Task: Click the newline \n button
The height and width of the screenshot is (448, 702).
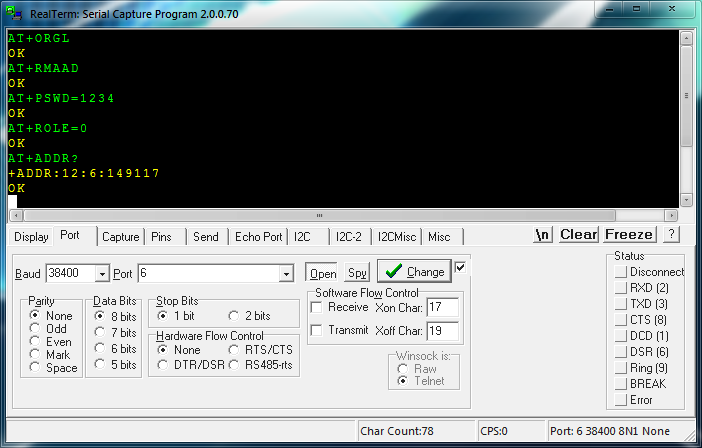Action: coord(543,234)
